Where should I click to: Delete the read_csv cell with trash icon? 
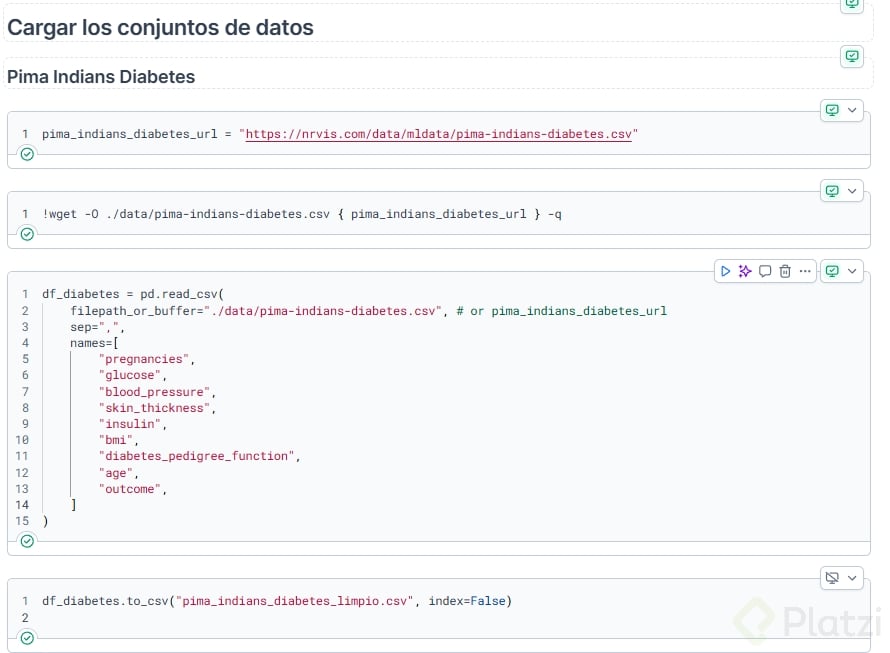click(785, 271)
